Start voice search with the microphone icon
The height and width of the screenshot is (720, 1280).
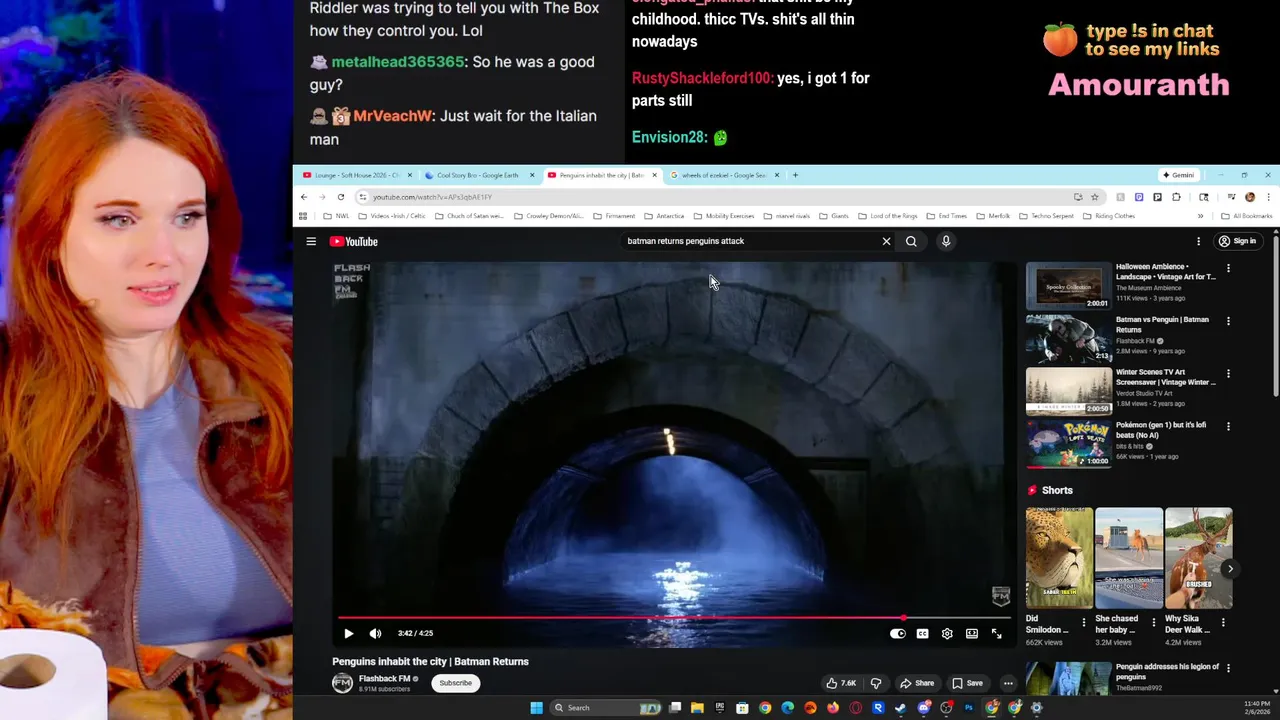[x=946, y=241]
